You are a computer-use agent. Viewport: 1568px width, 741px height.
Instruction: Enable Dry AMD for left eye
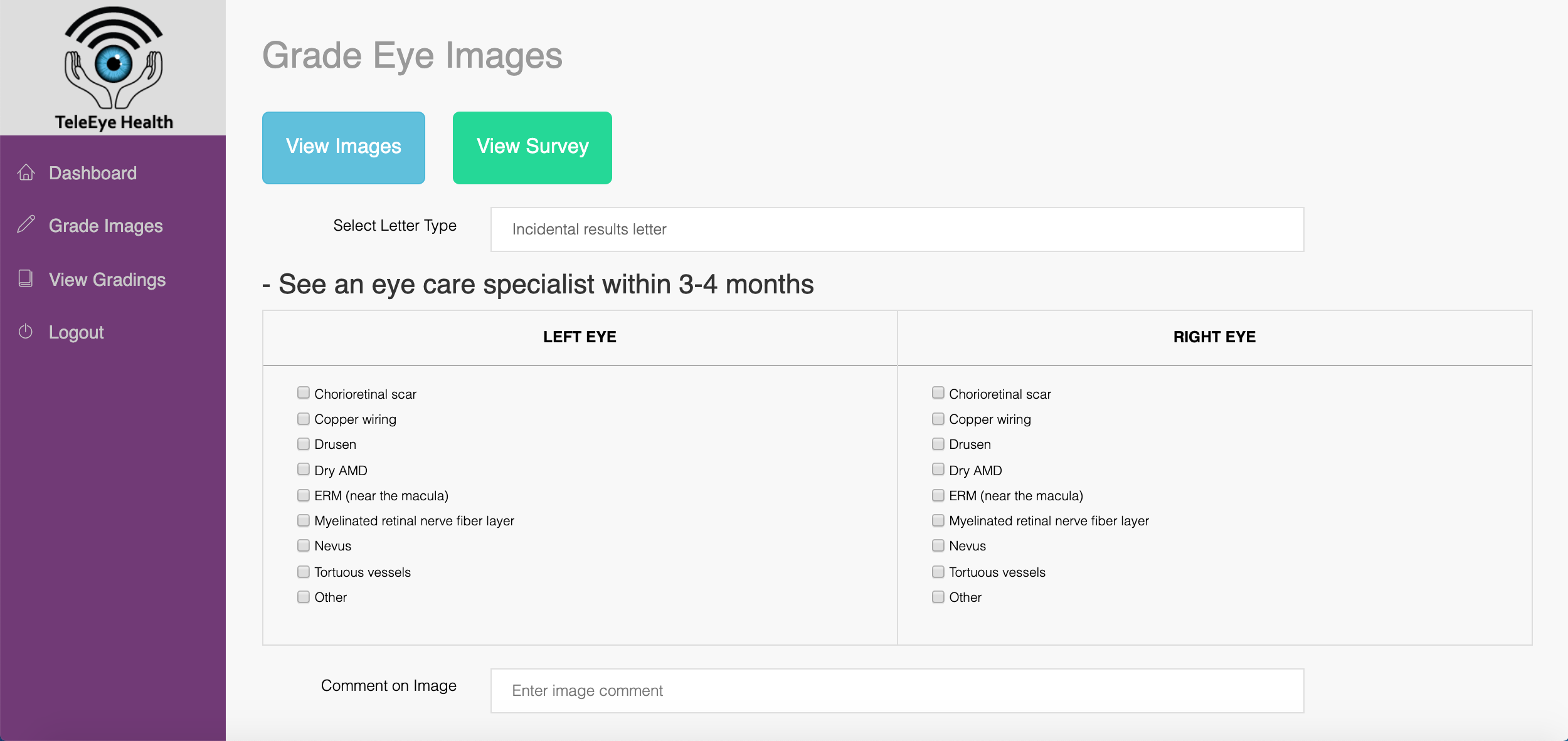pyautogui.click(x=304, y=470)
